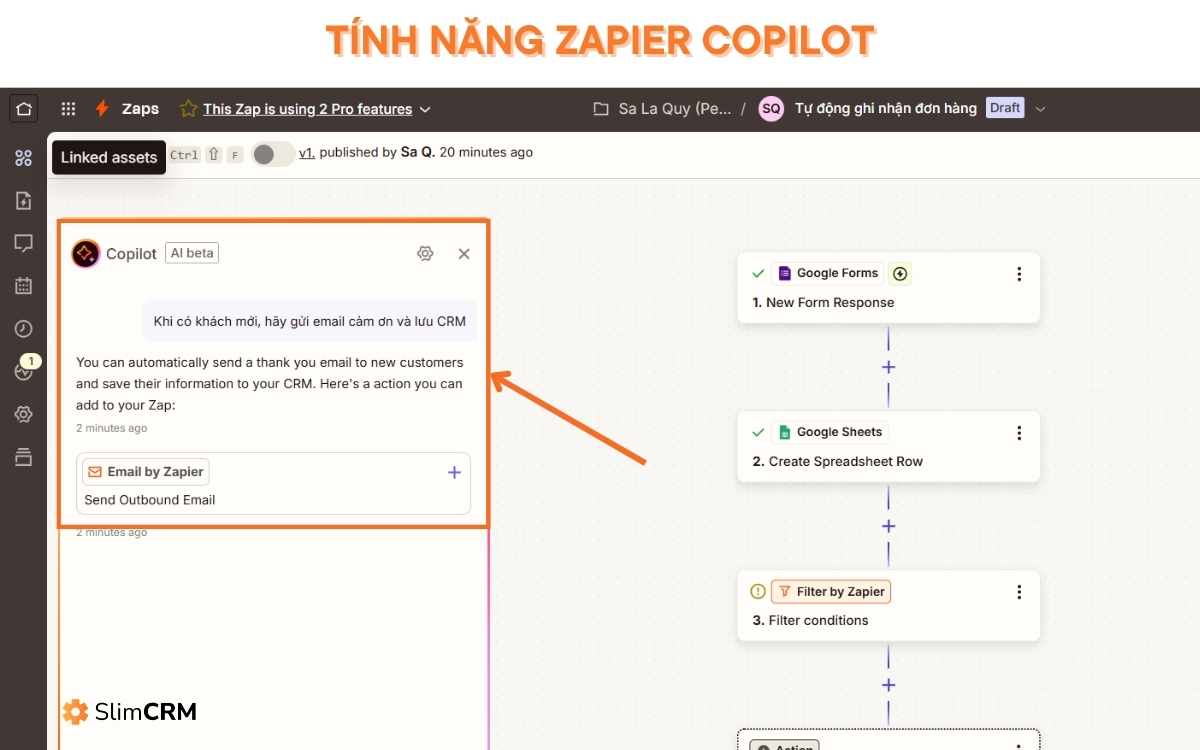Open the apps grid launcher icon
The width and height of the screenshot is (1200, 750).
point(68,109)
